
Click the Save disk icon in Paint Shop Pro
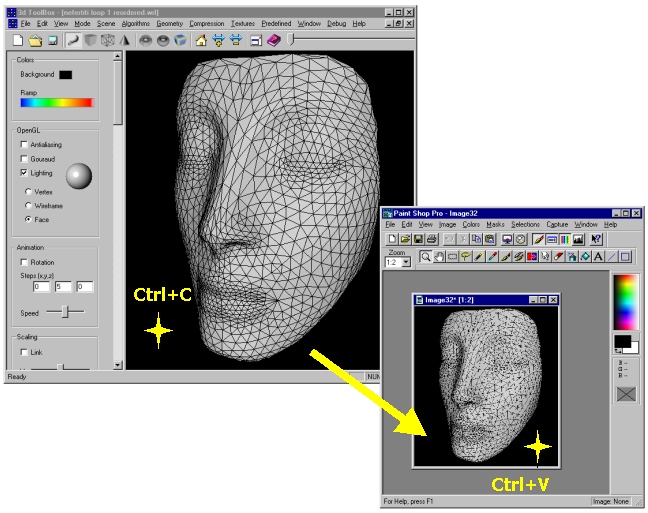[x=418, y=240]
